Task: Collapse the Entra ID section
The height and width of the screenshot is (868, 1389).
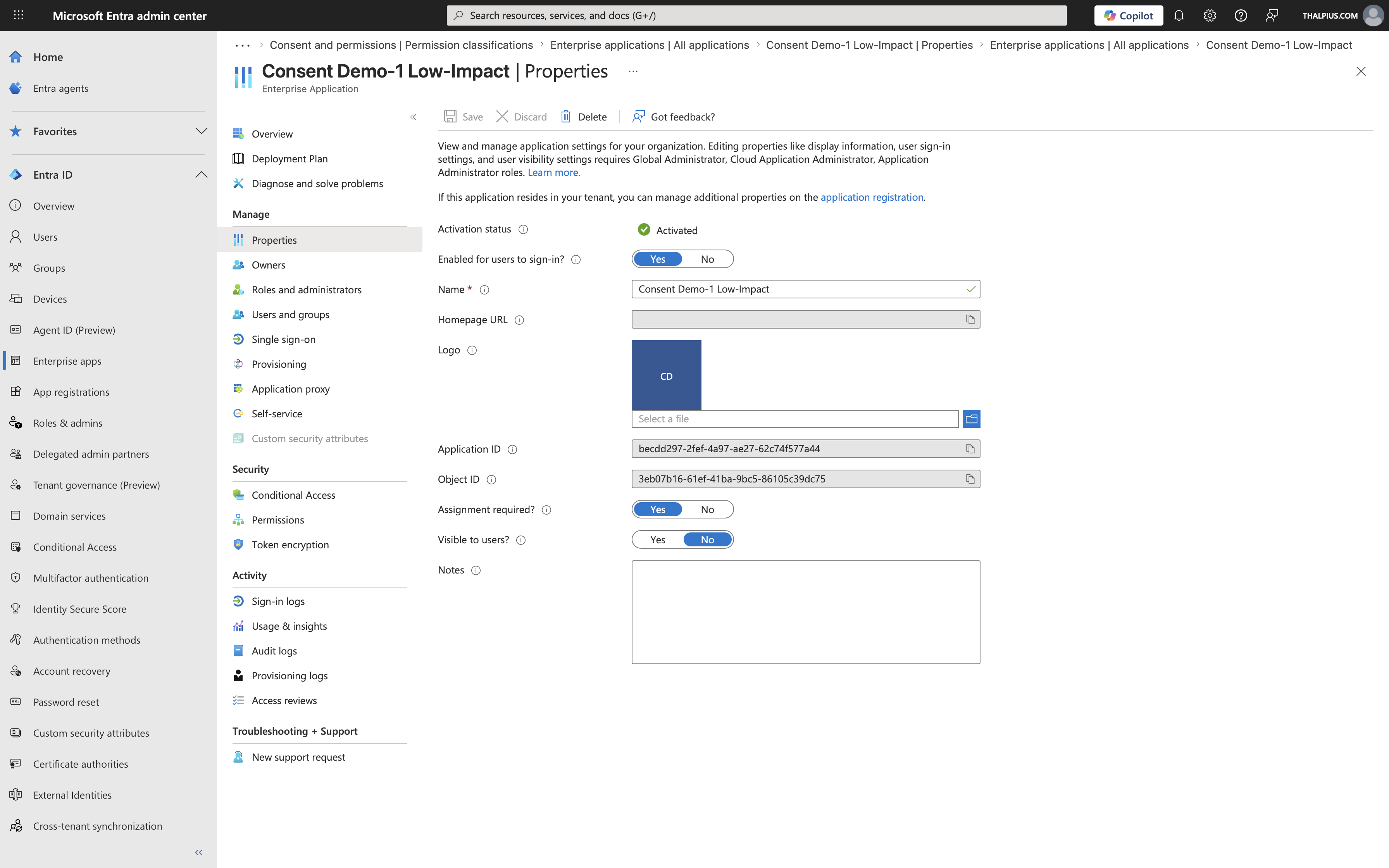Action: coord(201,174)
